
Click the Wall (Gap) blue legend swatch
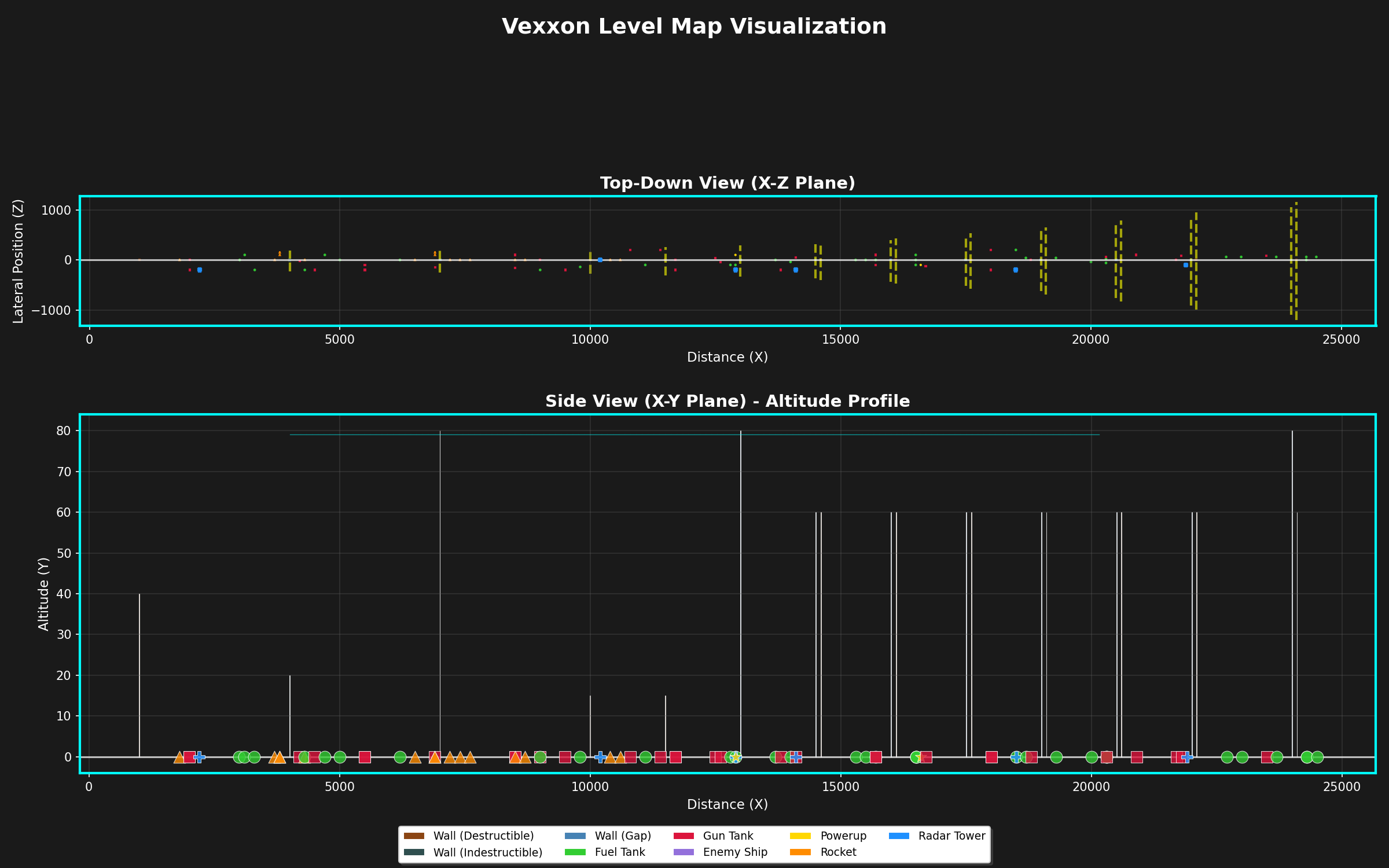pyautogui.click(x=575, y=836)
